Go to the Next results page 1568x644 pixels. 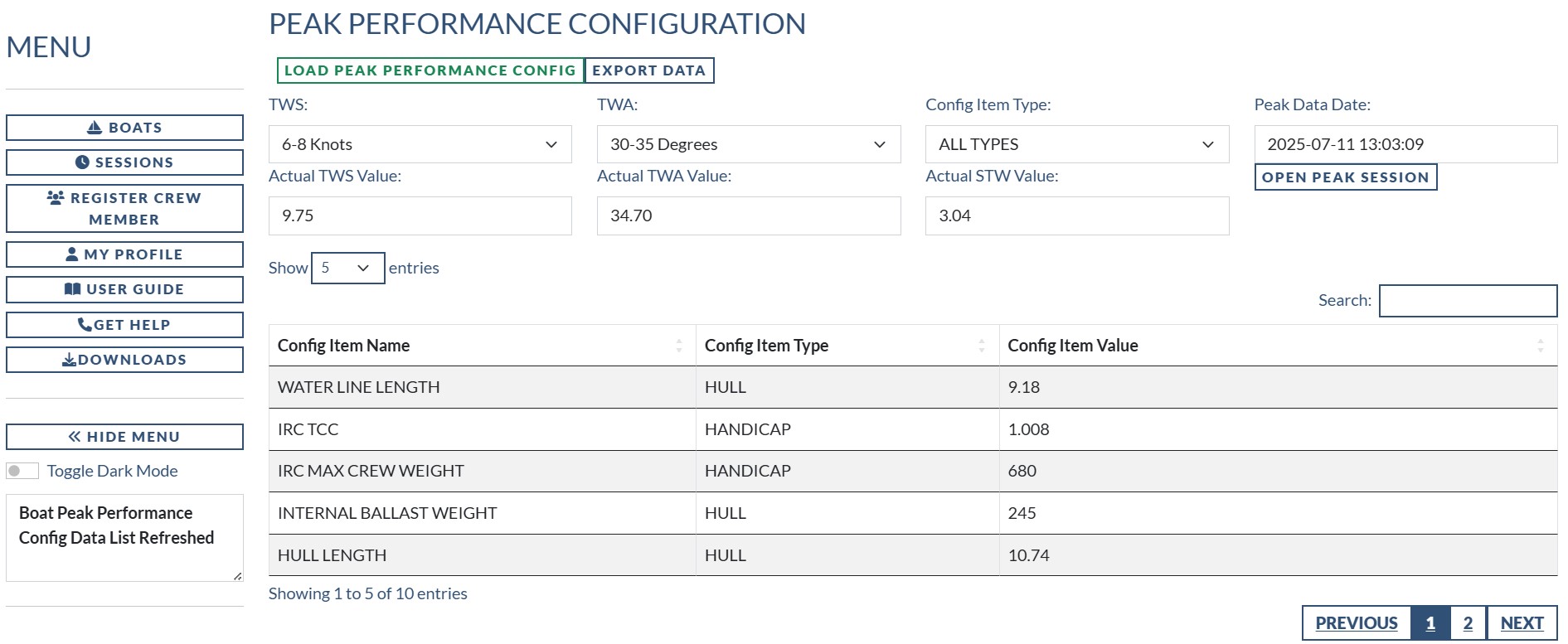coord(1522,623)
